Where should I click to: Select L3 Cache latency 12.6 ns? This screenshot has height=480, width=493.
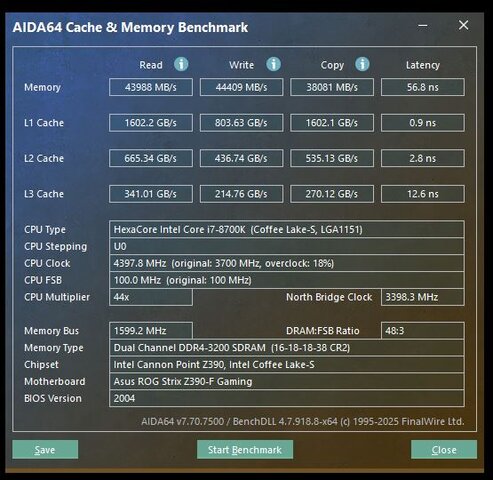(x=423, y=194)
